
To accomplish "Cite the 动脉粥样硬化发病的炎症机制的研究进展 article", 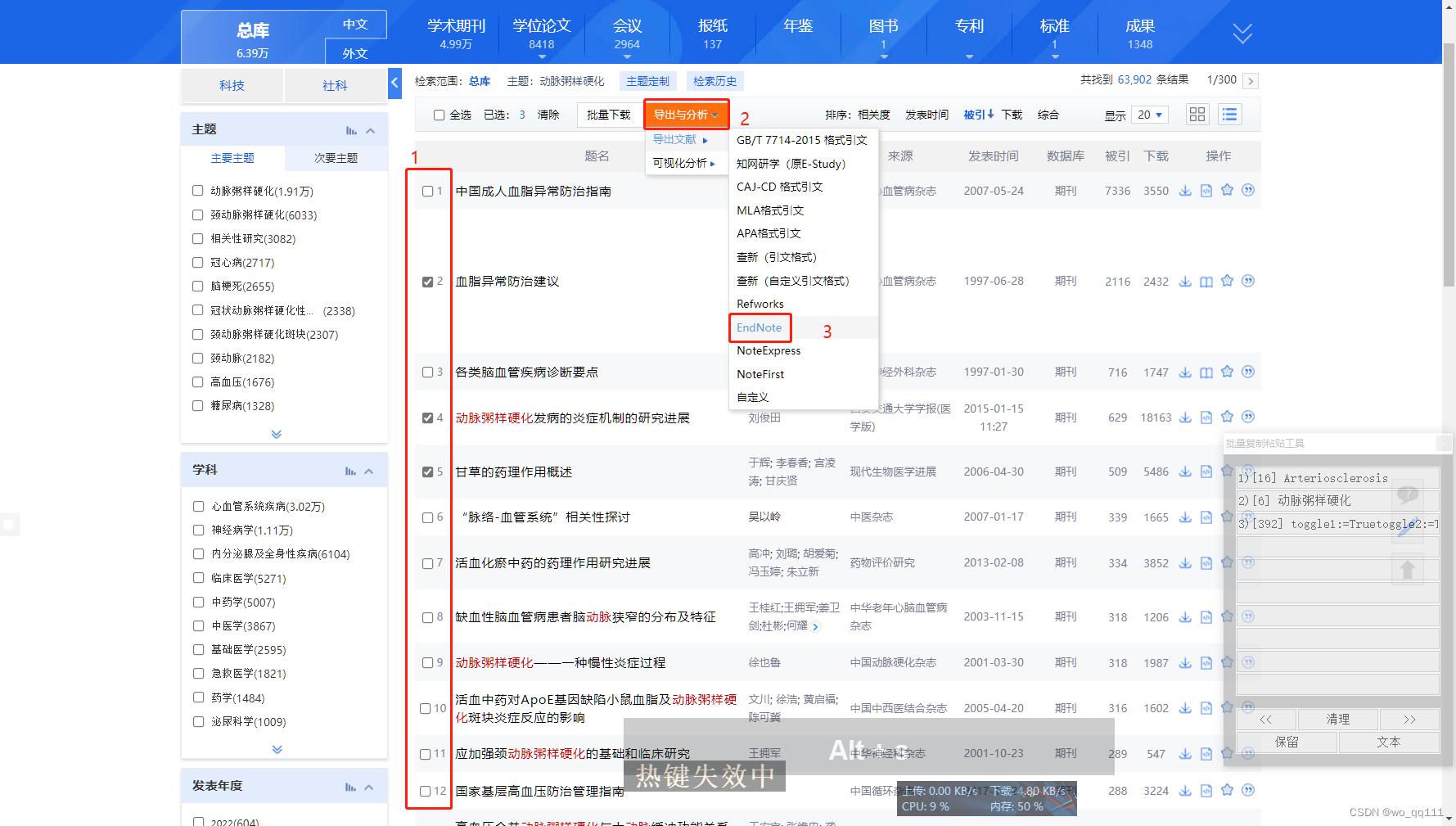I will point(1248,417).
